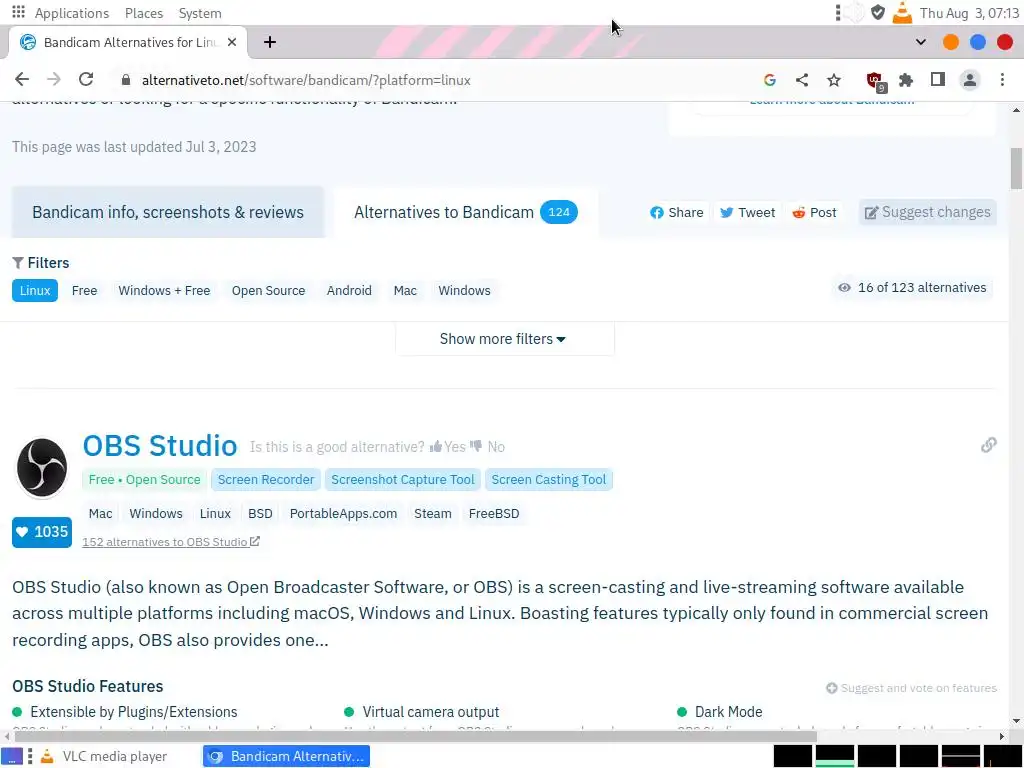Enable the Open Source filter

268,291
